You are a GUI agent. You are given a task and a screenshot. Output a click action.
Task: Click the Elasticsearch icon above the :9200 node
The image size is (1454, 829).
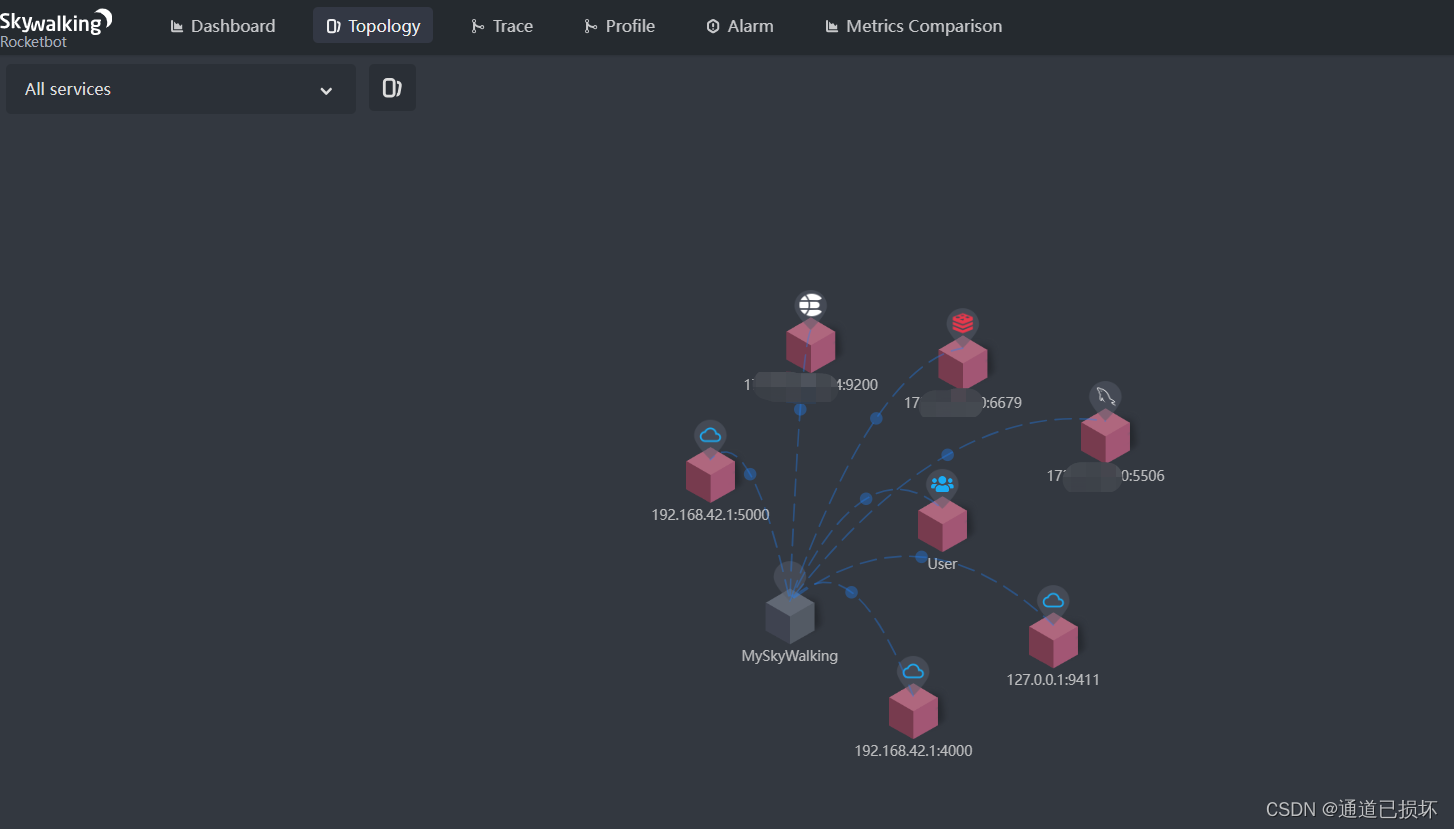[811, 305]
